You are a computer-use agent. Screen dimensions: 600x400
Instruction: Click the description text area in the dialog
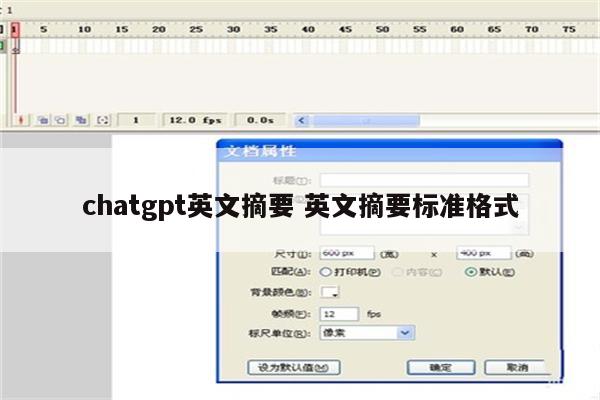click(x=424, y=214)
